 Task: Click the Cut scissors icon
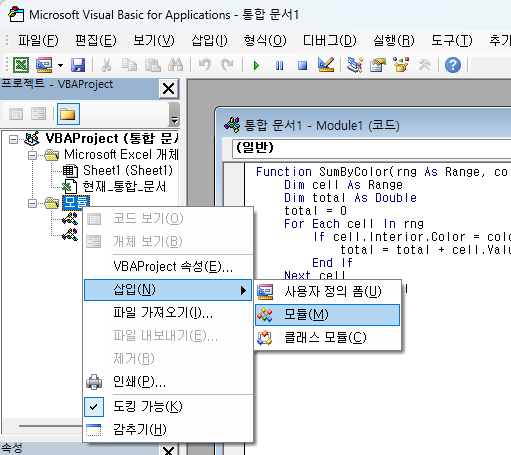106,65
